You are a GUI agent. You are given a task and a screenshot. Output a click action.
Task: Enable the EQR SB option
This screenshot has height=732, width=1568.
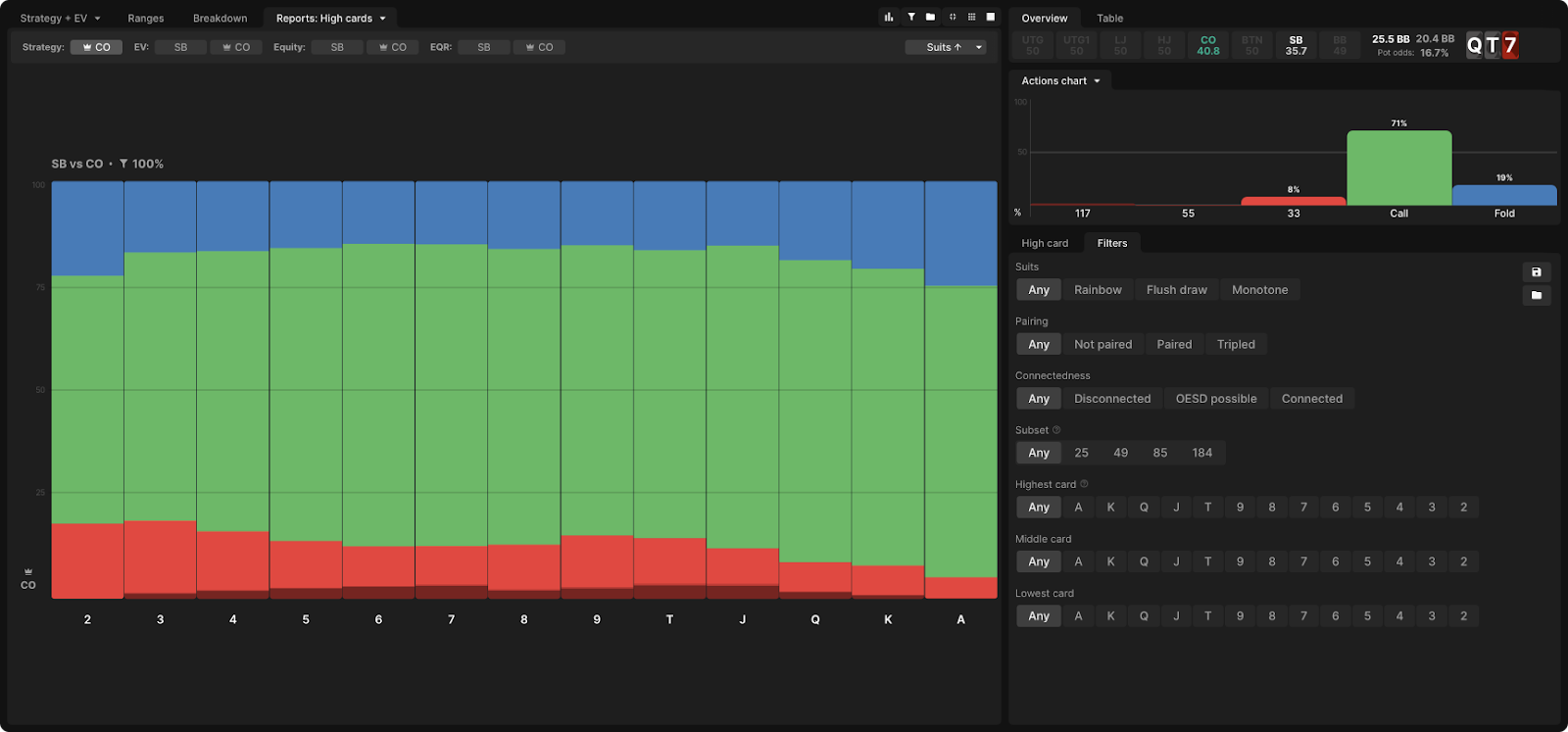483,47
